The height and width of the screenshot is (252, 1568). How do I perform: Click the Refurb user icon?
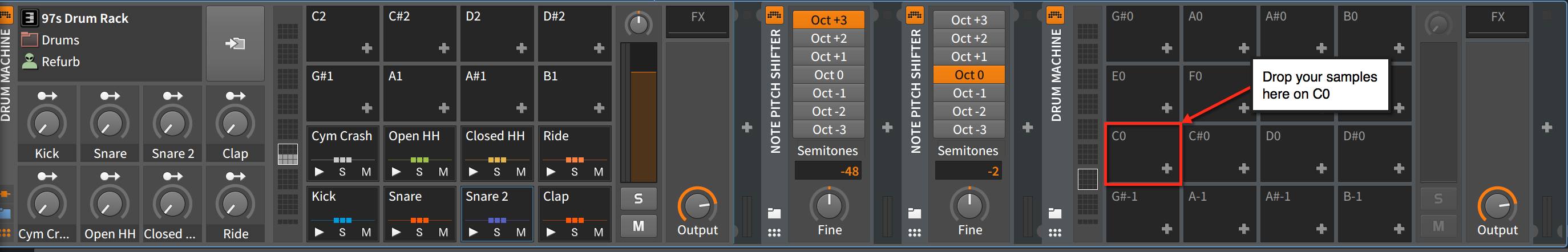[29, 61]
